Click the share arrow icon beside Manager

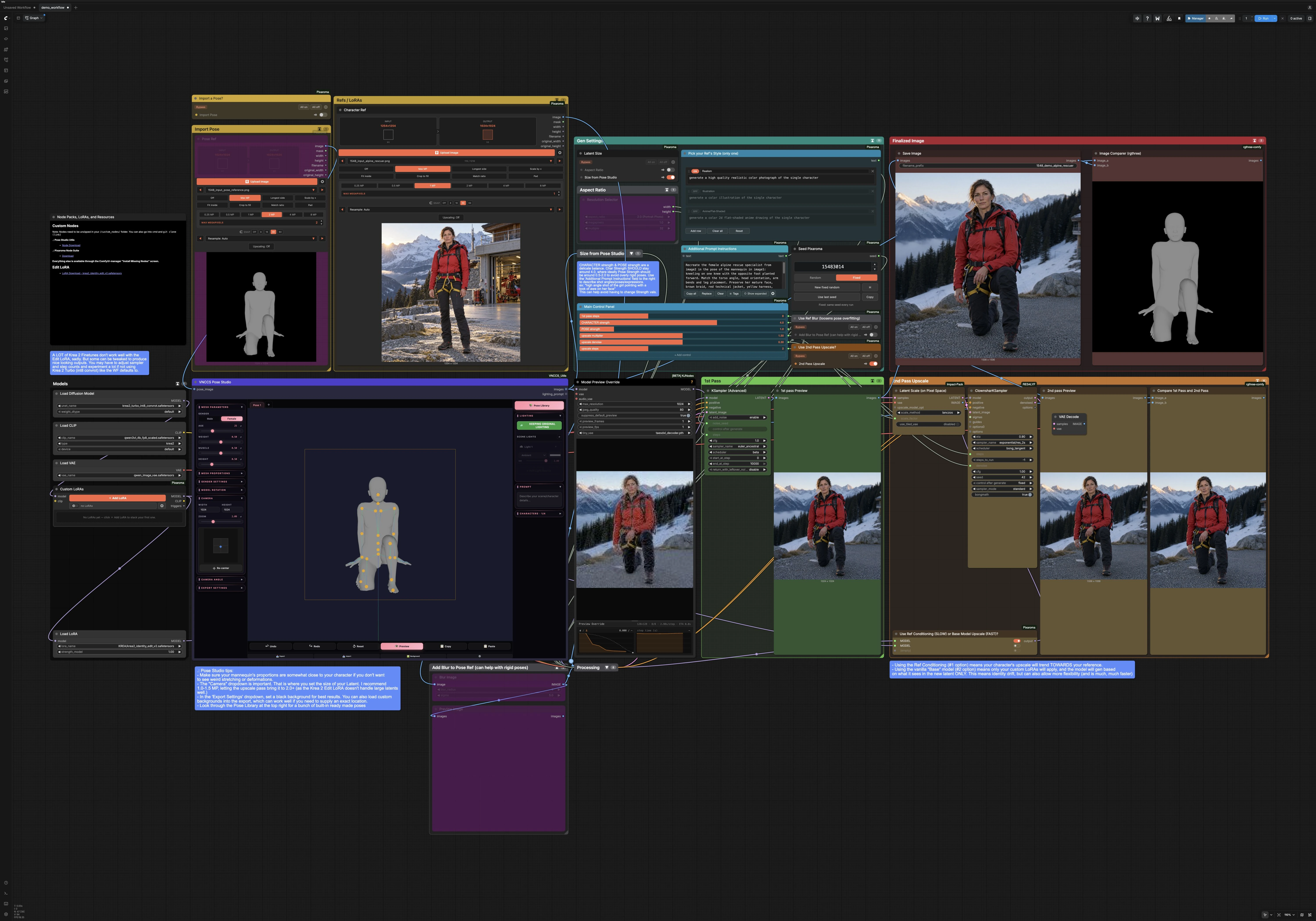tap(1231, 18)
